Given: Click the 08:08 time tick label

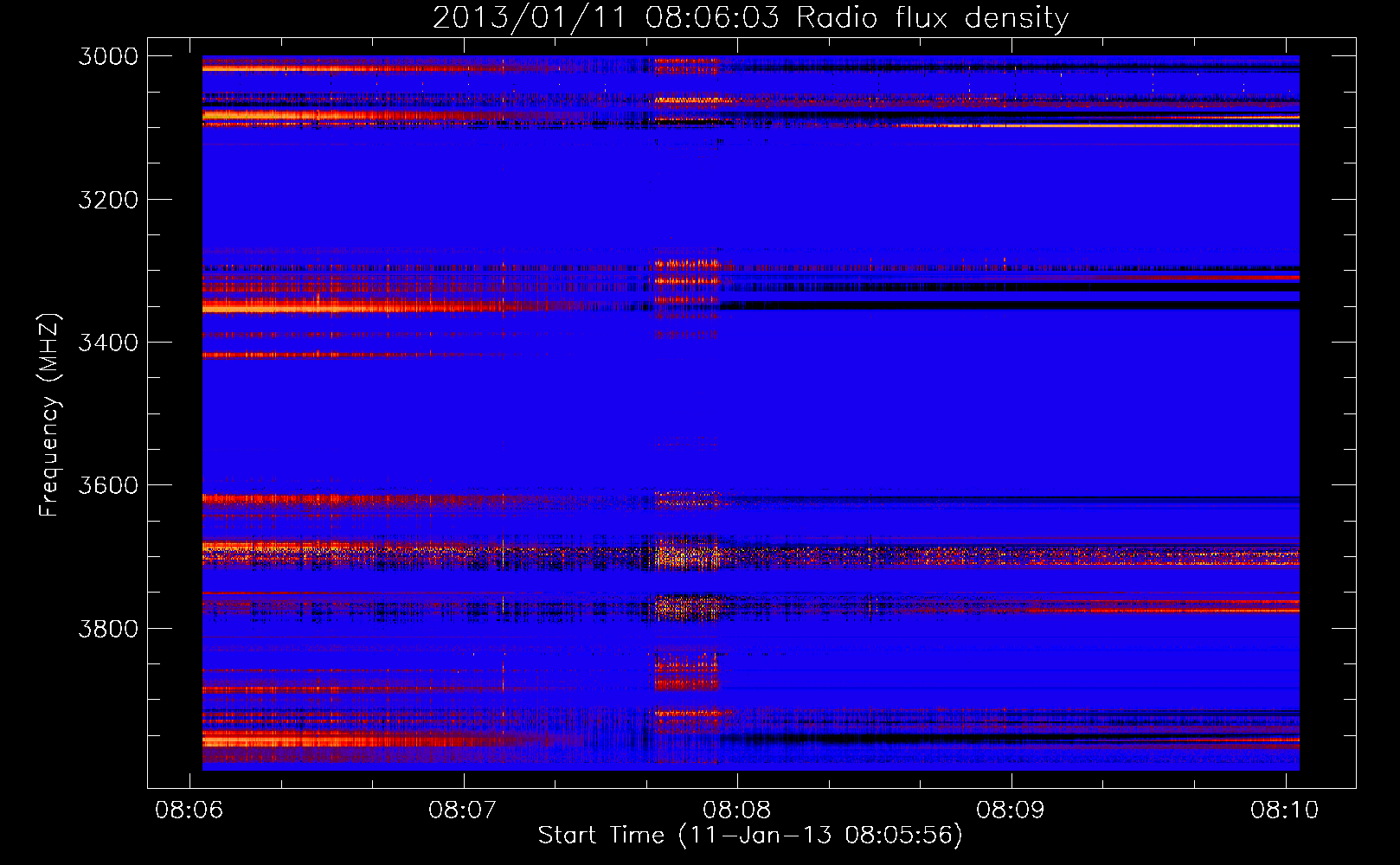Looking at the screenshot, I should (736, 810).
